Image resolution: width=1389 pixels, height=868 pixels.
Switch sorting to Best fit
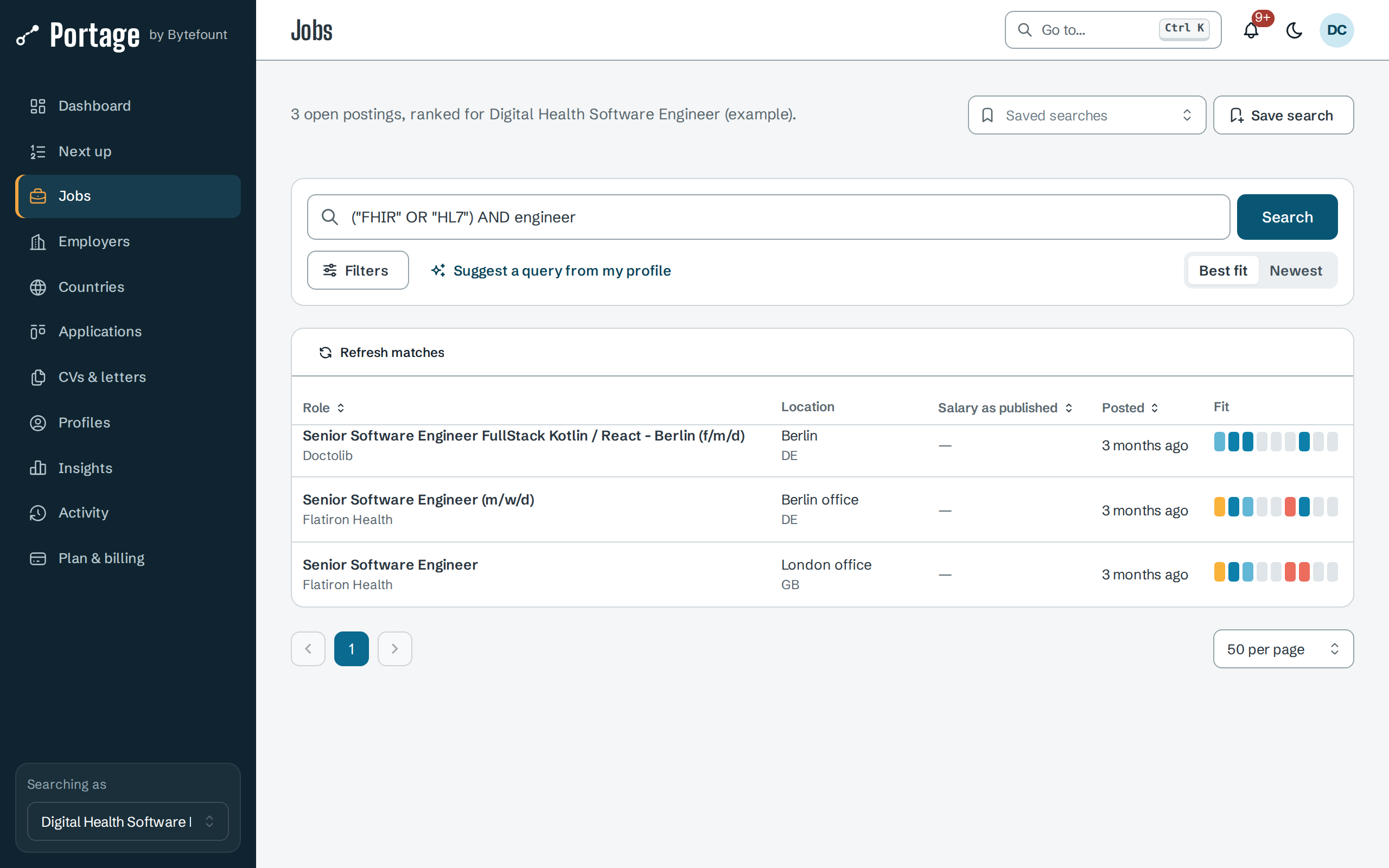pos(1222,270)
